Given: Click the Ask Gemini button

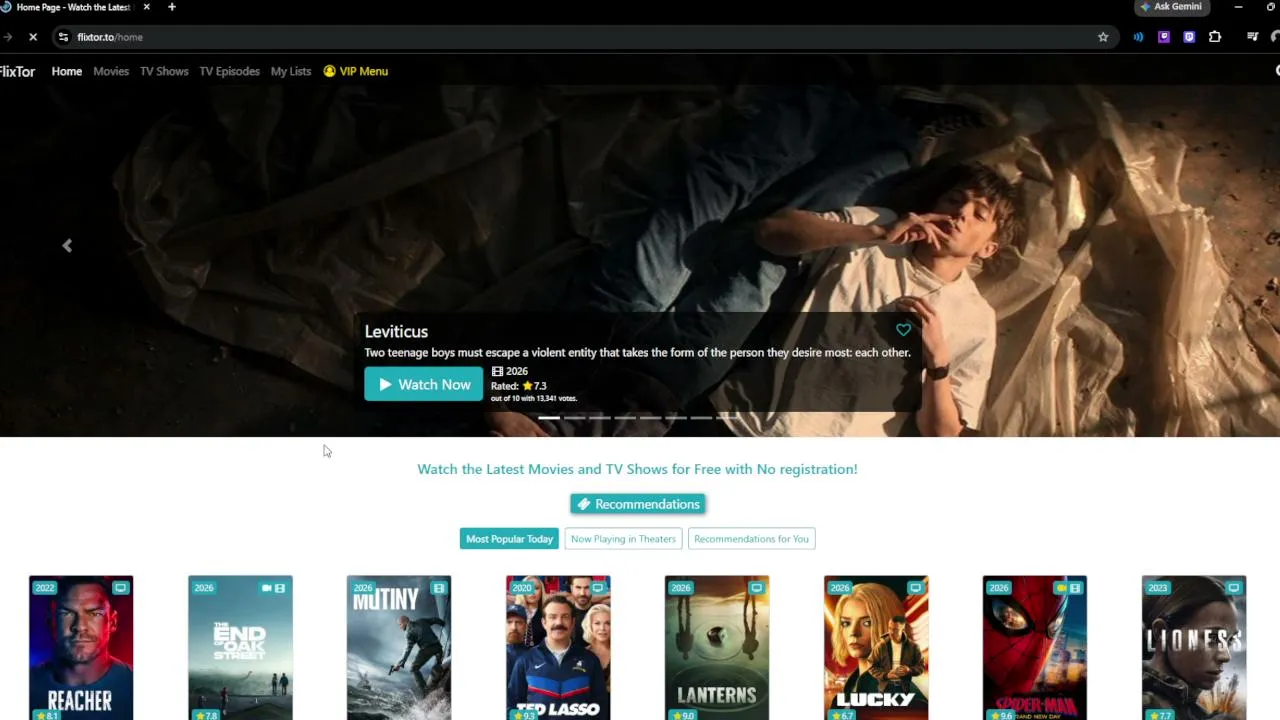Looking at the screenshot, I should click(1171, 7).
